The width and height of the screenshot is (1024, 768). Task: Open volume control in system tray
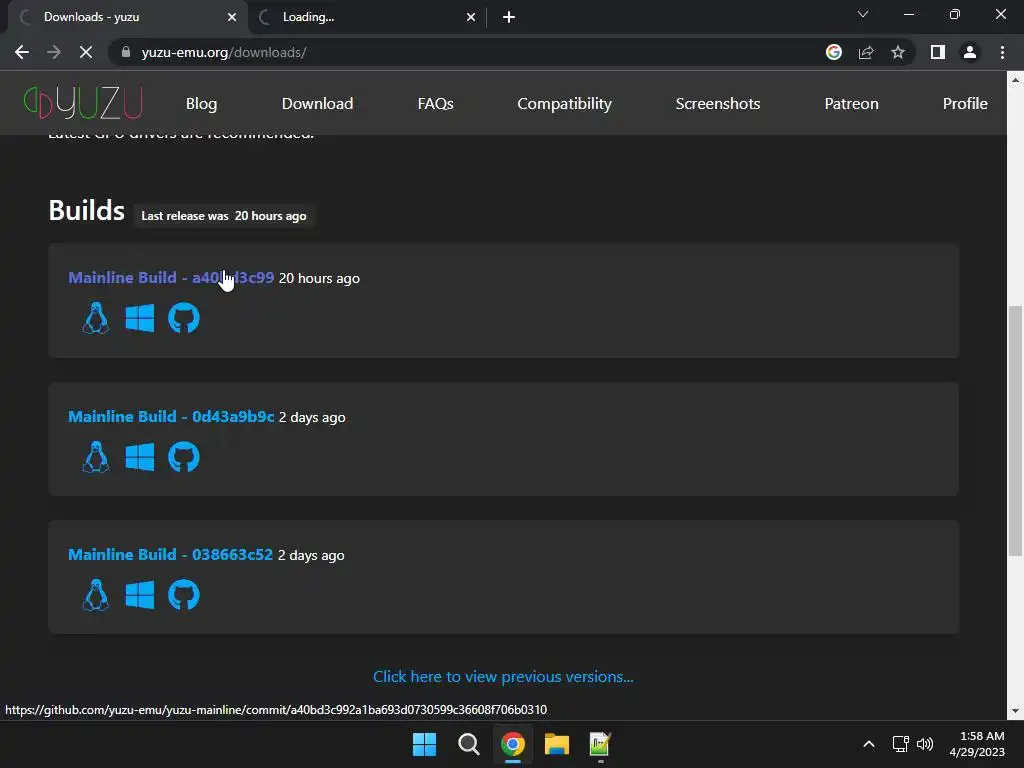click(925, 744)
